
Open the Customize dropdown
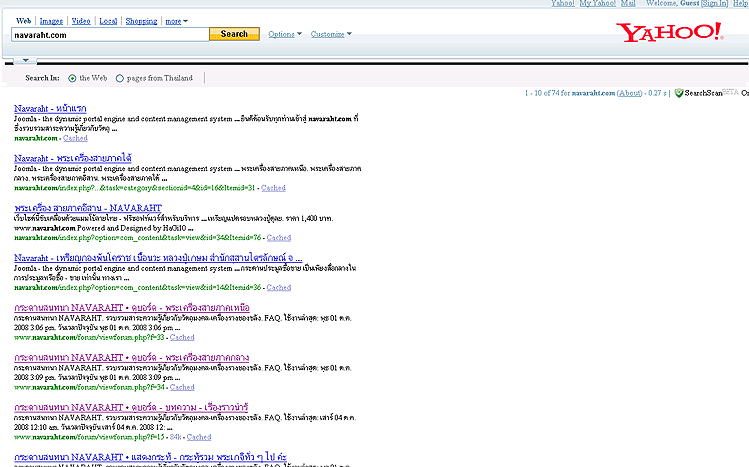(x=331, y=34)
